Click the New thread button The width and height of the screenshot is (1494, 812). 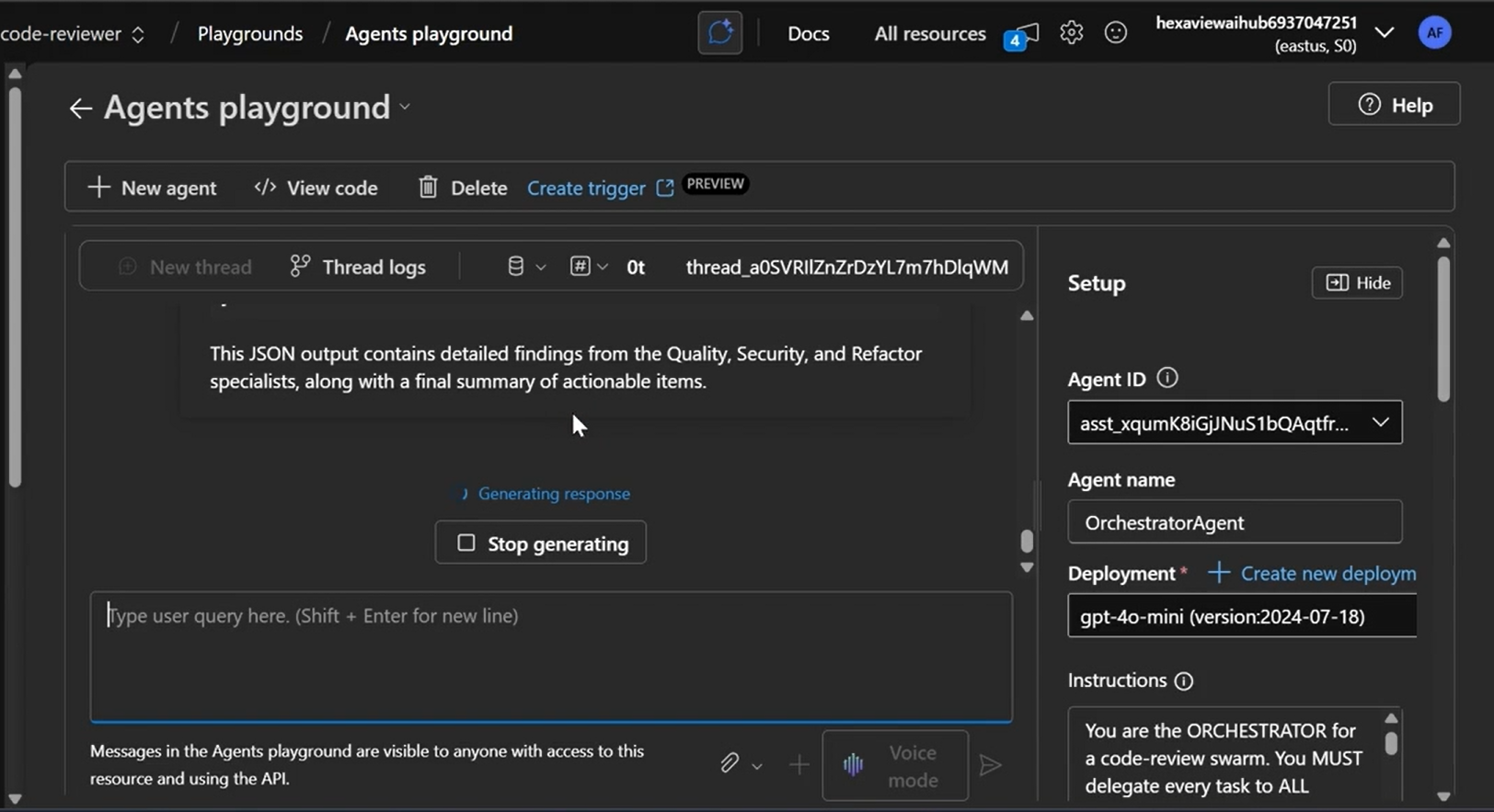[x=185, y=267]
